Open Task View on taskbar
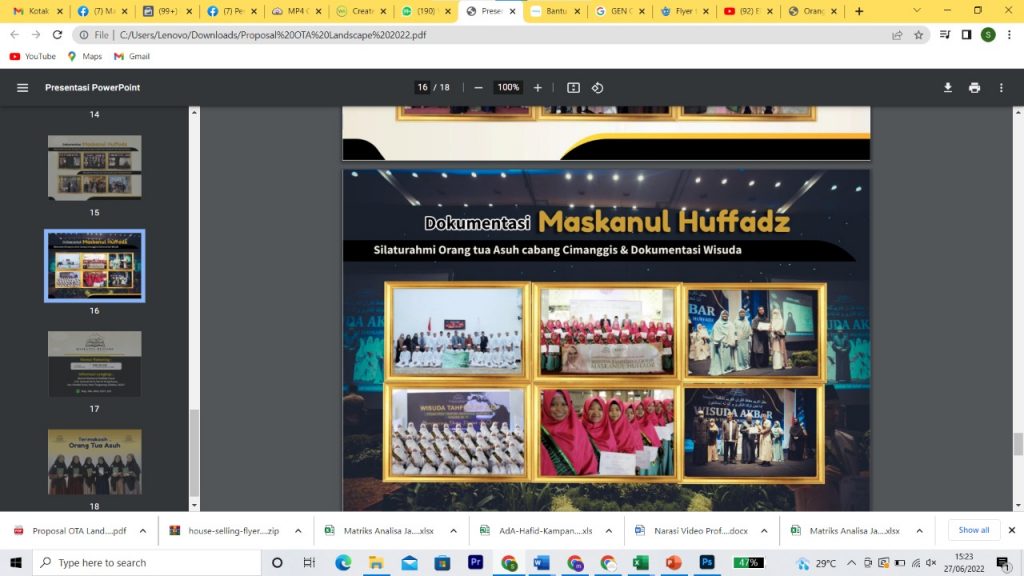 pyautogui.click(x=310, y=562)
